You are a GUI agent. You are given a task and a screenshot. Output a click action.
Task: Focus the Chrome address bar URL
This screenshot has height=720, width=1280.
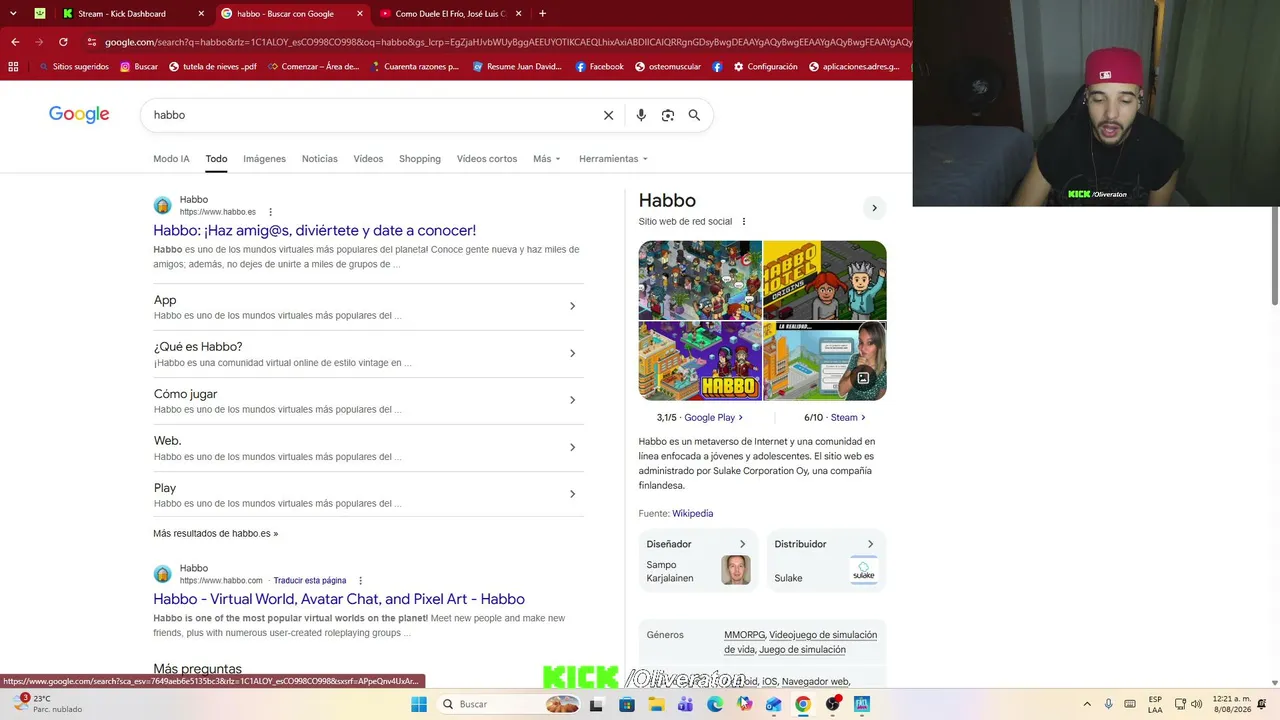click(x=505, y=42)
